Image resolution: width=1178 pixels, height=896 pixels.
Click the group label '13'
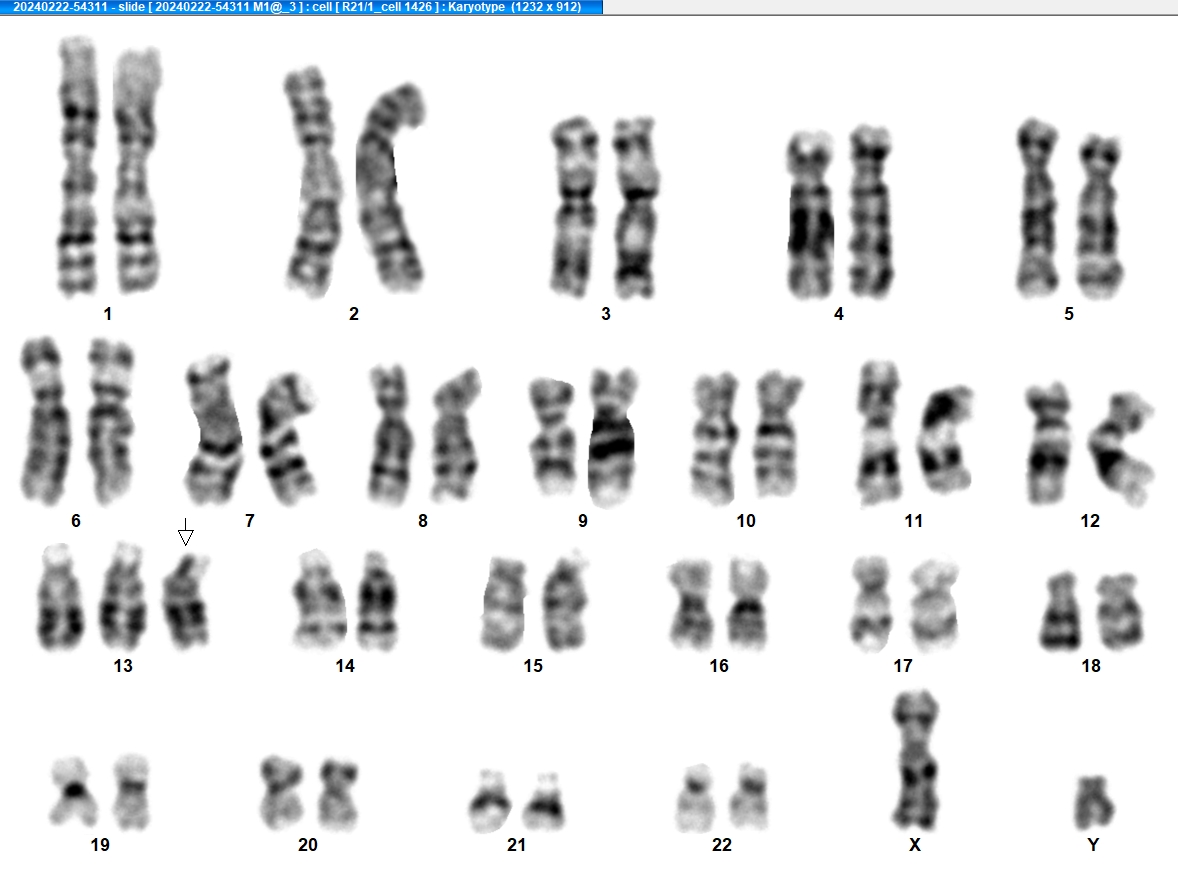click(123, 666)
